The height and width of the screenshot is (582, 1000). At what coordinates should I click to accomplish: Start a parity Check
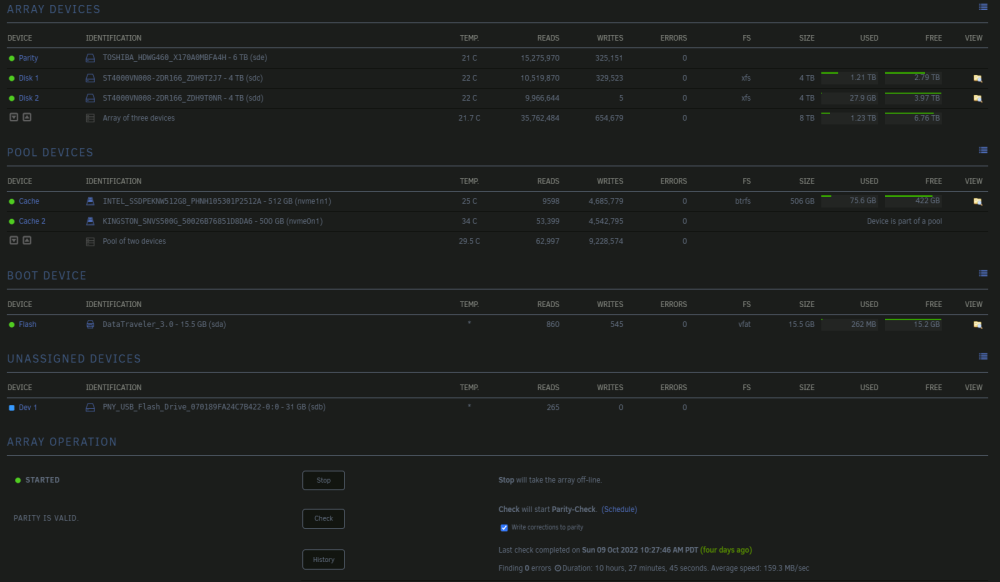point(323,519)
